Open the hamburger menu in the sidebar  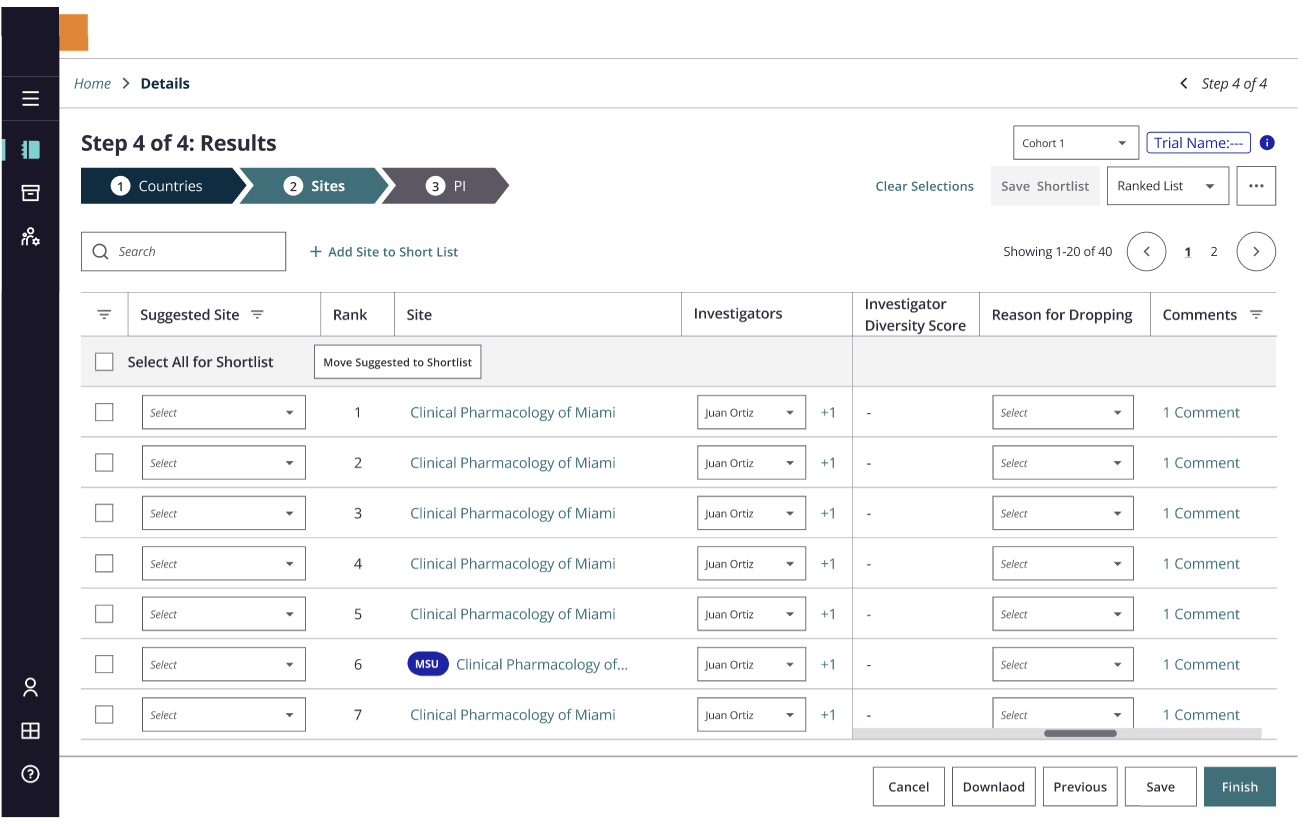30,98
